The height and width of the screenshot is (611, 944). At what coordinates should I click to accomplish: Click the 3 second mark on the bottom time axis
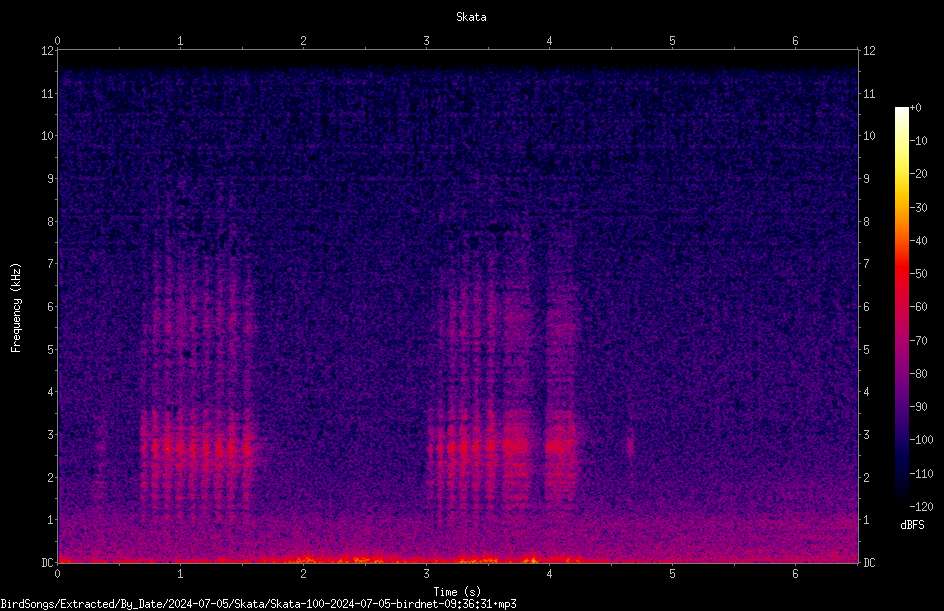426,574
